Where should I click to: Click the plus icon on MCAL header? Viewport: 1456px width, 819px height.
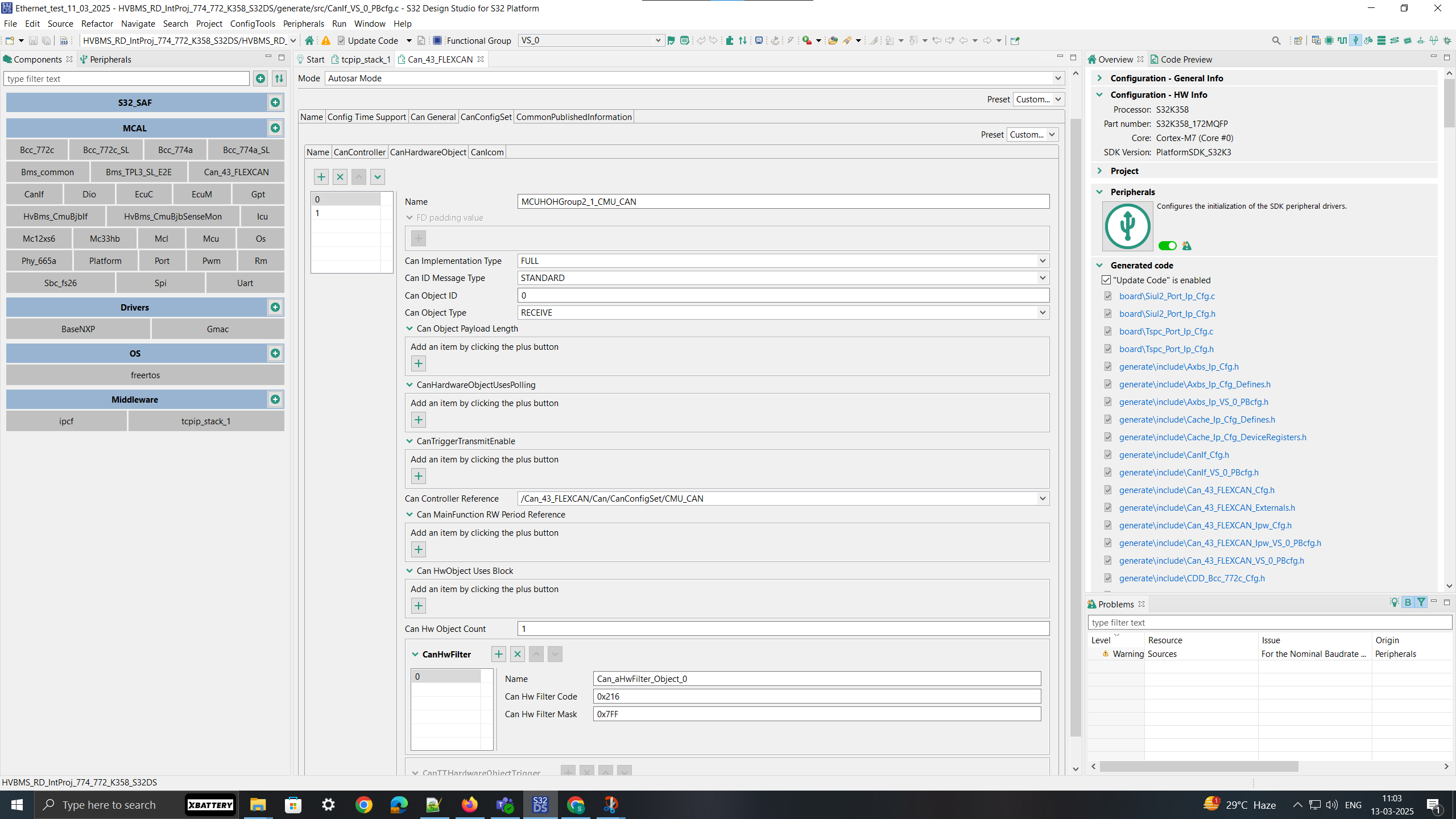coord(275,128)
